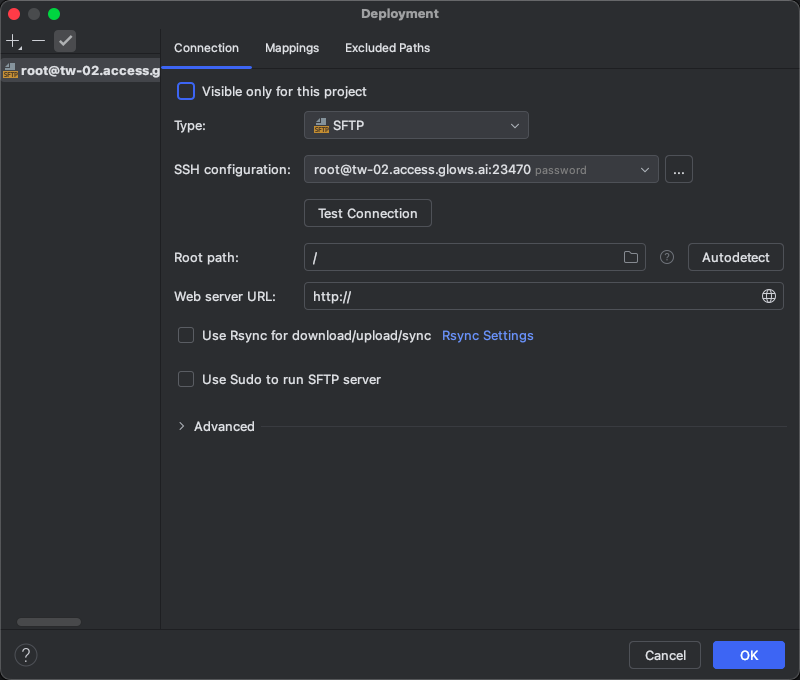Add a new deployment server
The width and height of the screenshot is (800, 680).
click(13, 41)
